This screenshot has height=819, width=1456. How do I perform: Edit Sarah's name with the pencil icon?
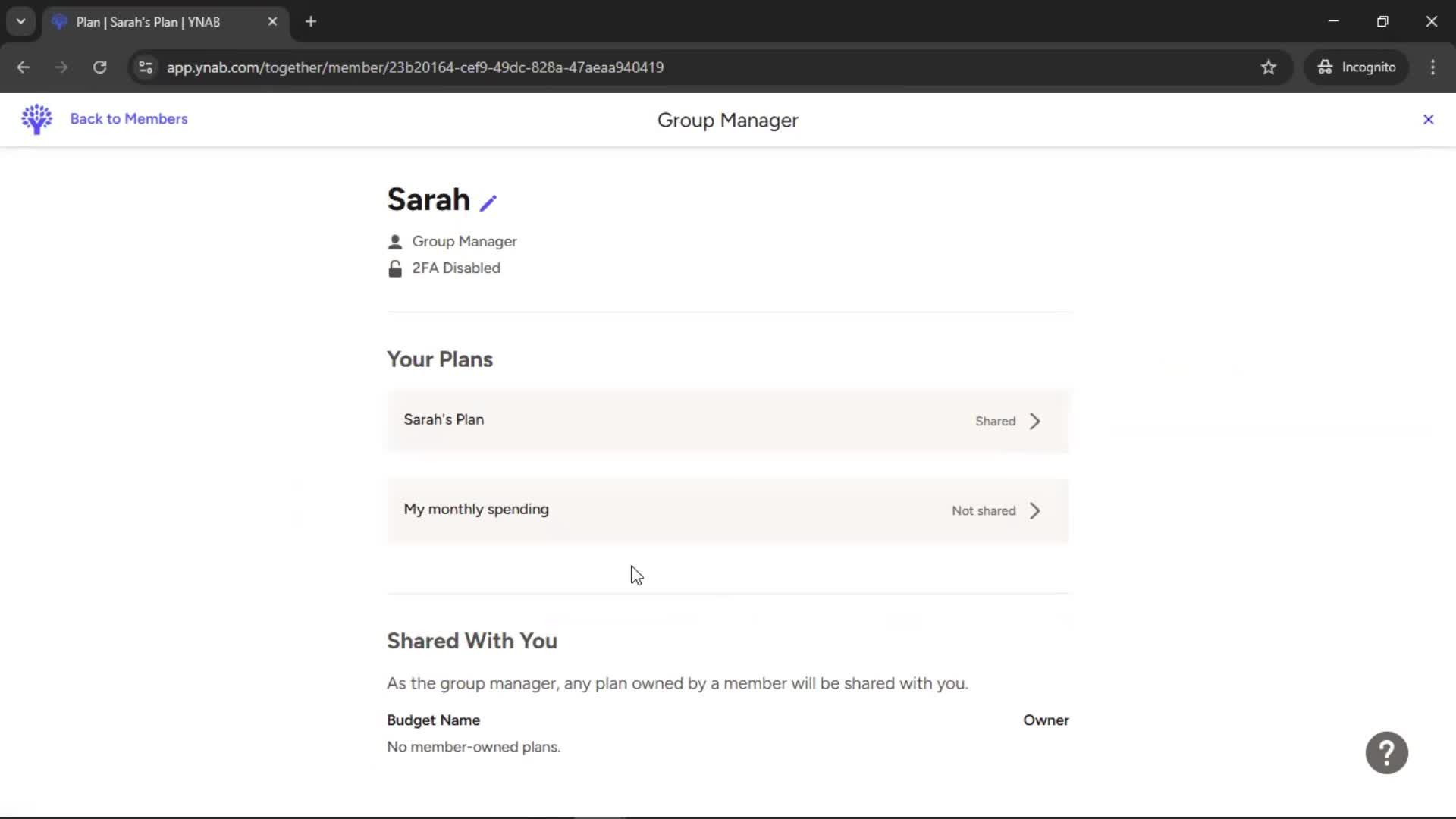pyautogui.click(x=488, y=202)
